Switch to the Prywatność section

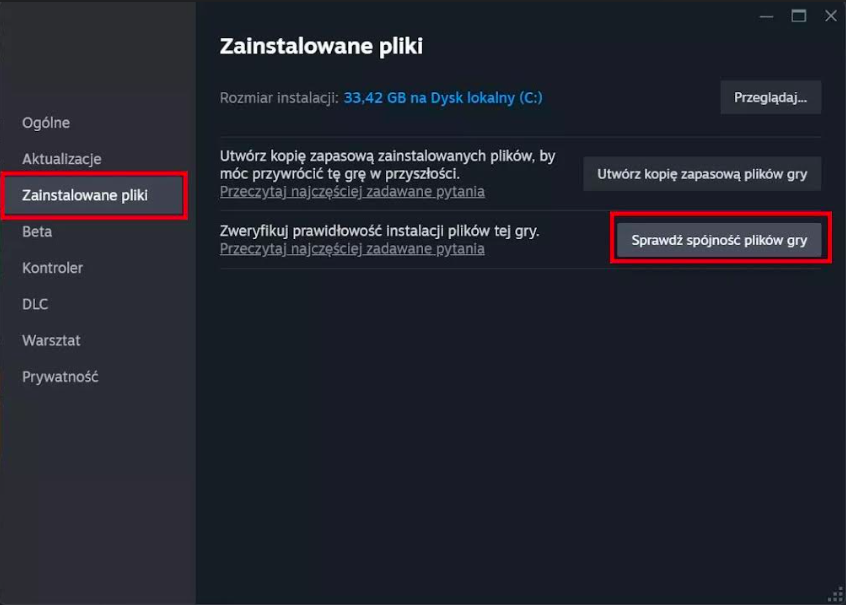coord(60,377)
